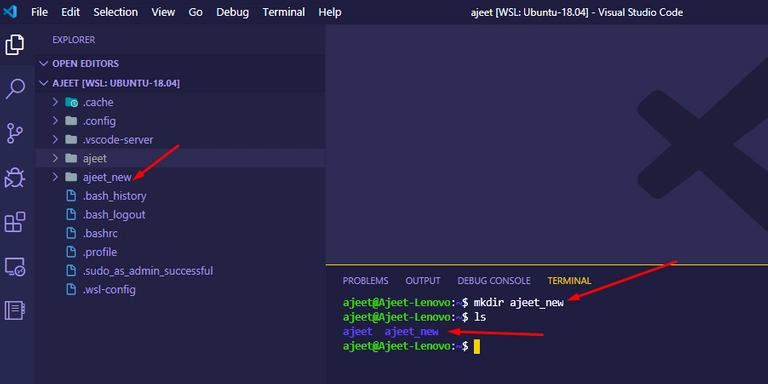Viewport: 768px width, 384px height.
Task: Expand the ajeet folder chevron
Action: [x=55, y=158]
